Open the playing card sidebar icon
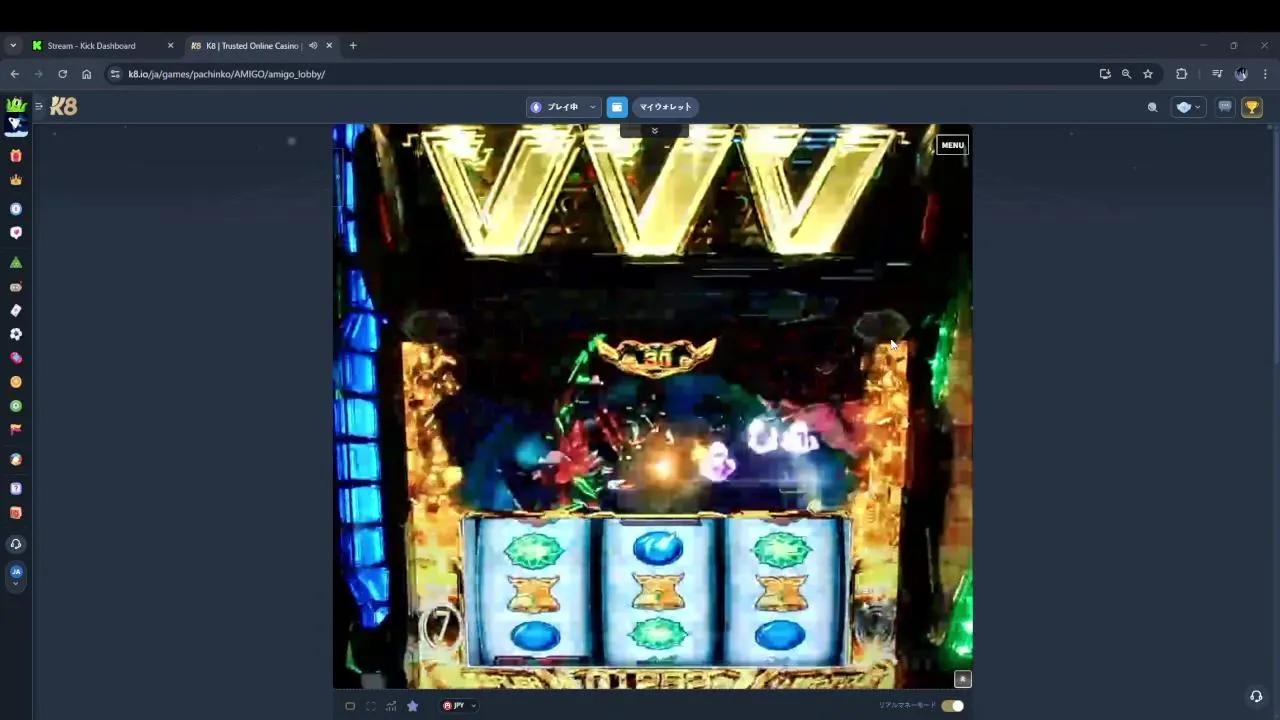The image size is (1280, 720). (x=15, y=311)
